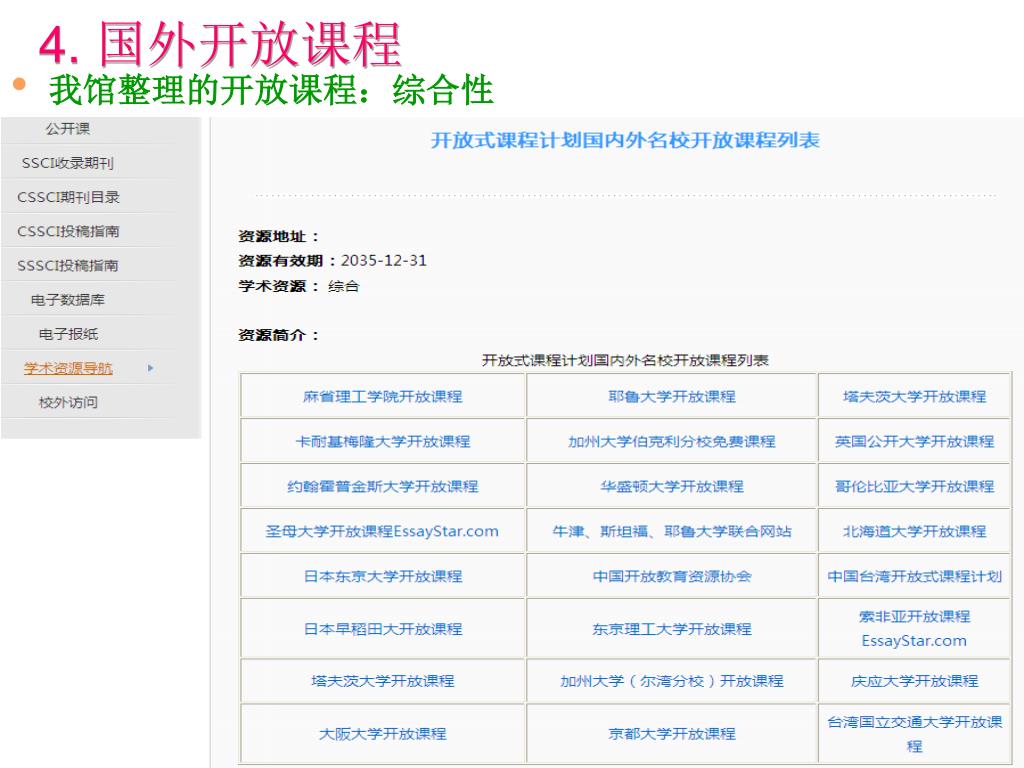Click the table caption above the course list
This screenshot has height=768, width=1024.
(x=625, y=360)
